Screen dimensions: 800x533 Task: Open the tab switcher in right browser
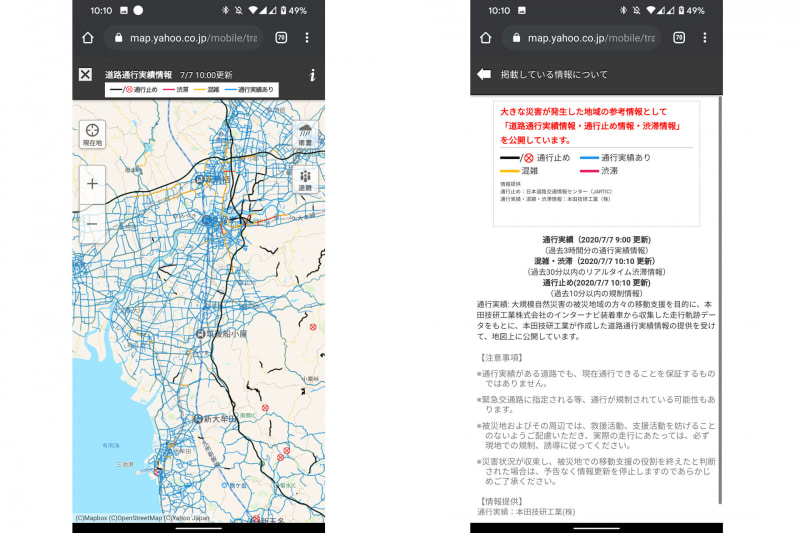pyautogui.click(x=679, y=38)
